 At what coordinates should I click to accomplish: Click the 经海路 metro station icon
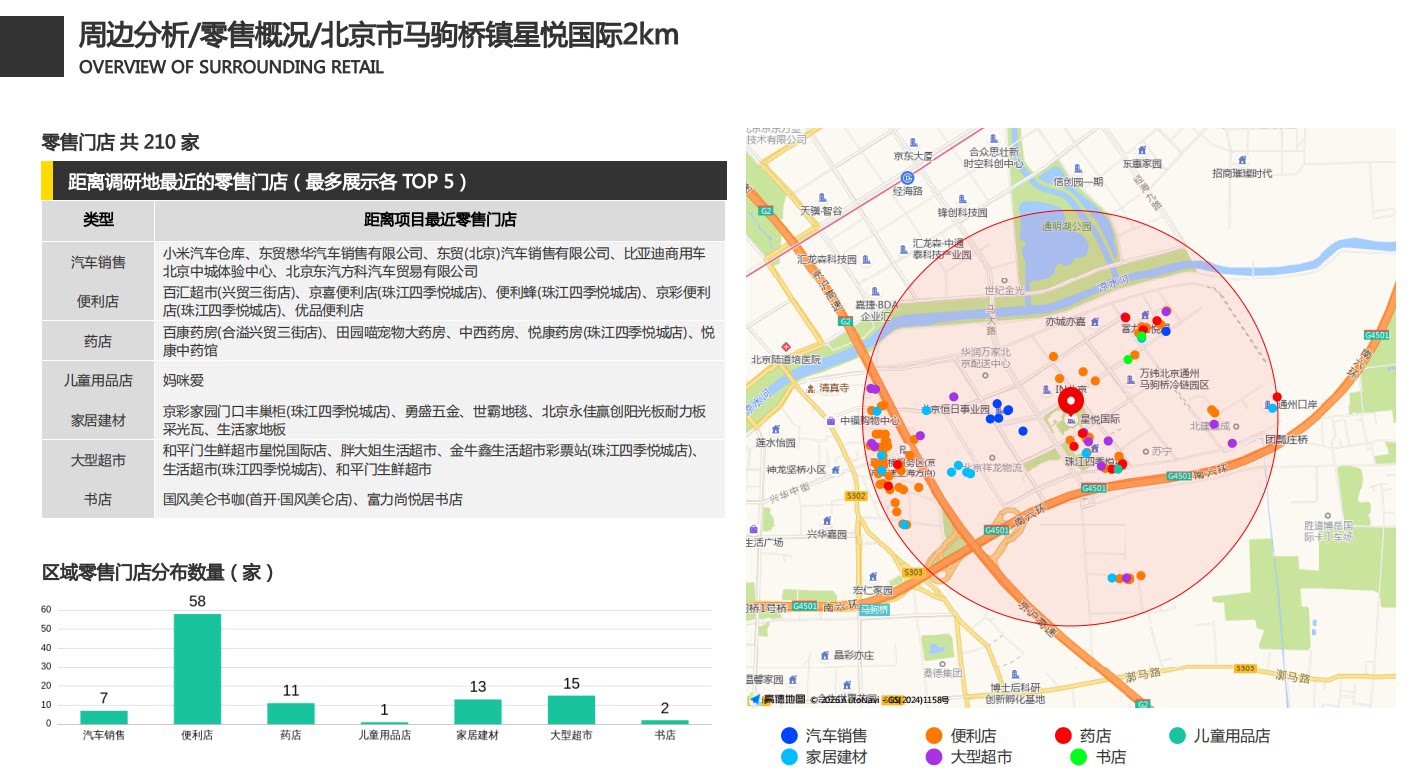click(907, 177)
